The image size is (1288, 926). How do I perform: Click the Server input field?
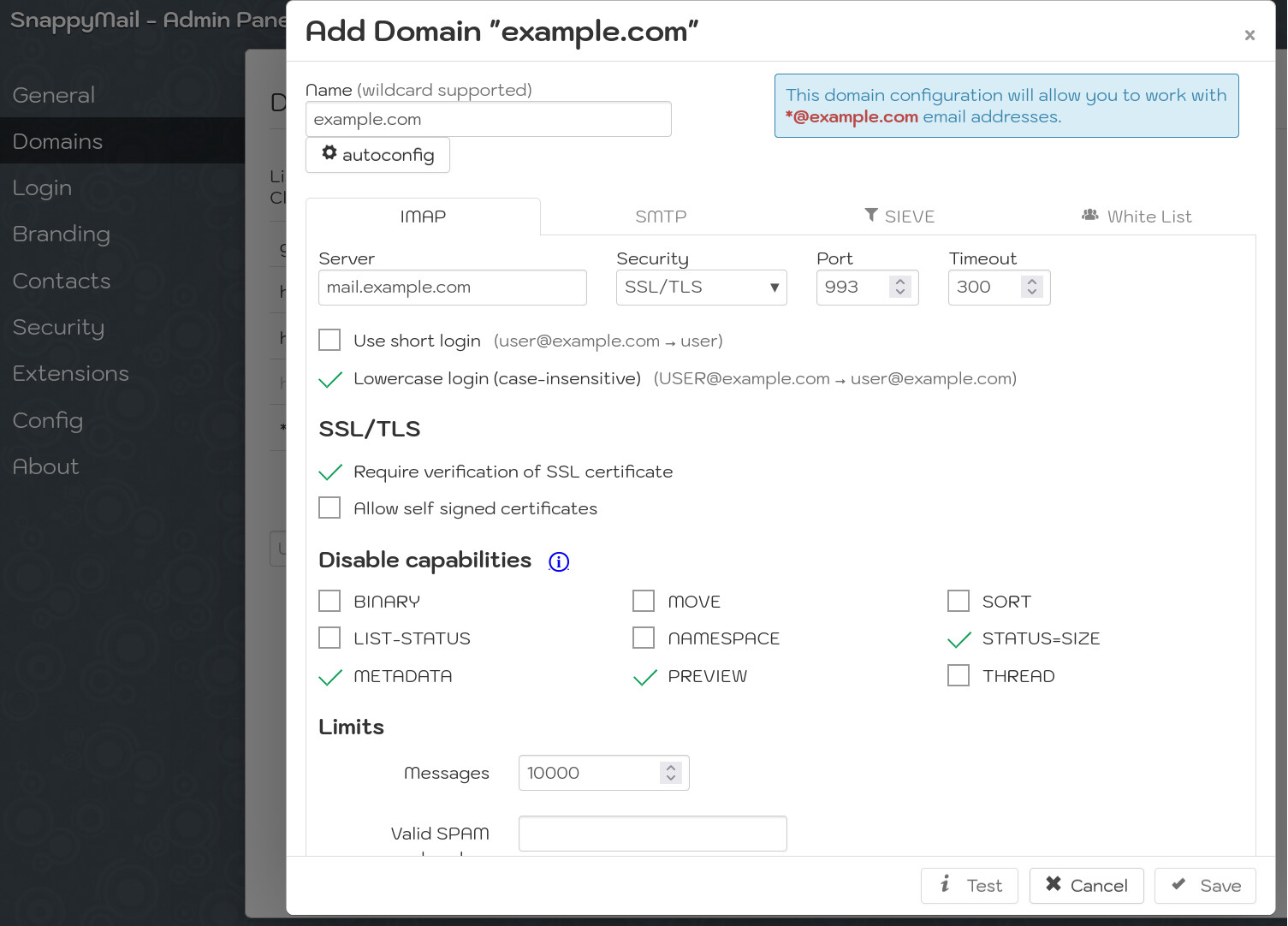click(x=453, y=288)
